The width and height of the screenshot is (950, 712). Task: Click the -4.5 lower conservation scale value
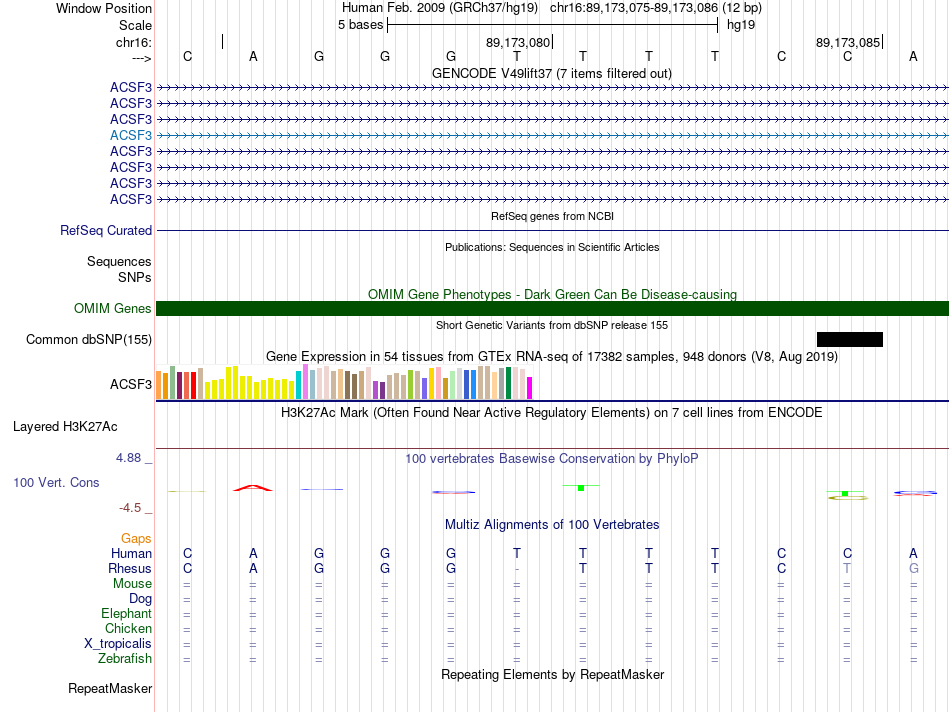click(130, 508)
